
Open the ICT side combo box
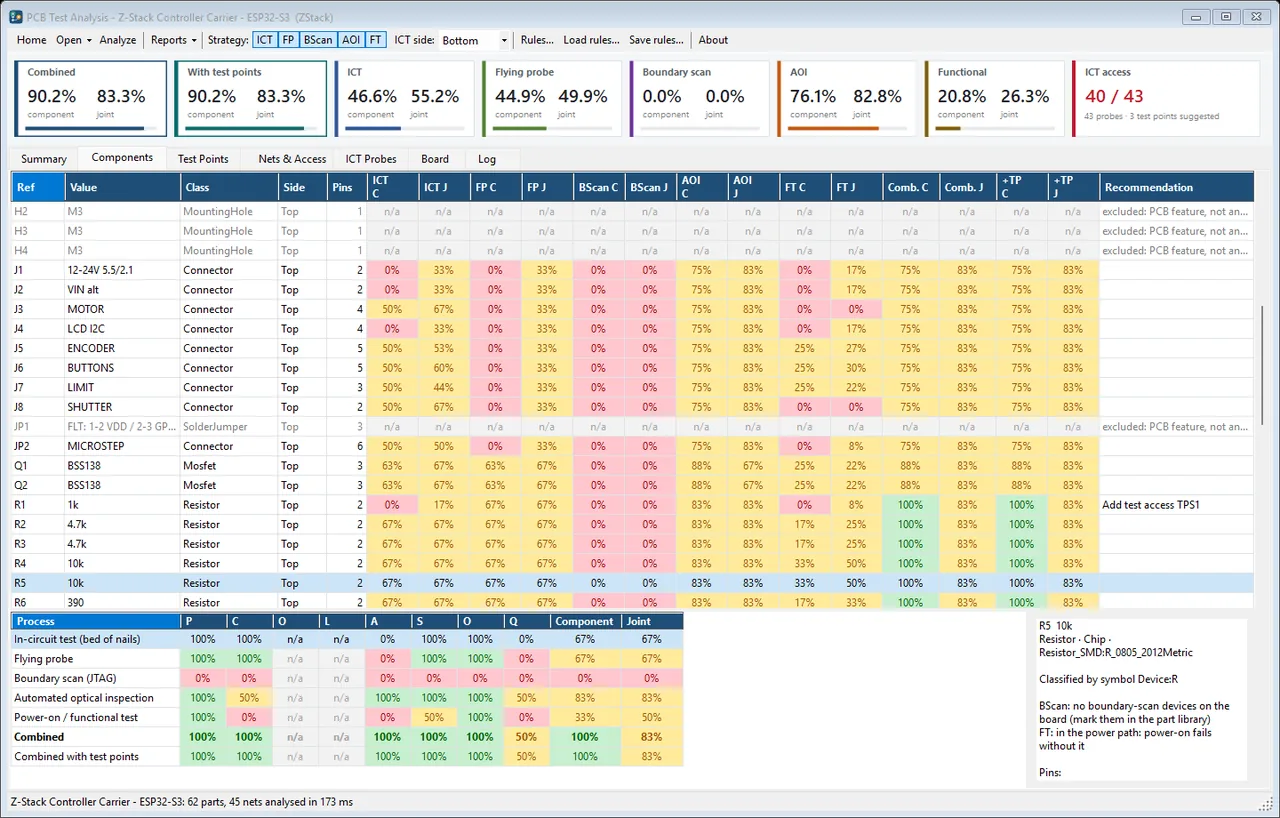[x=475, y=41]
